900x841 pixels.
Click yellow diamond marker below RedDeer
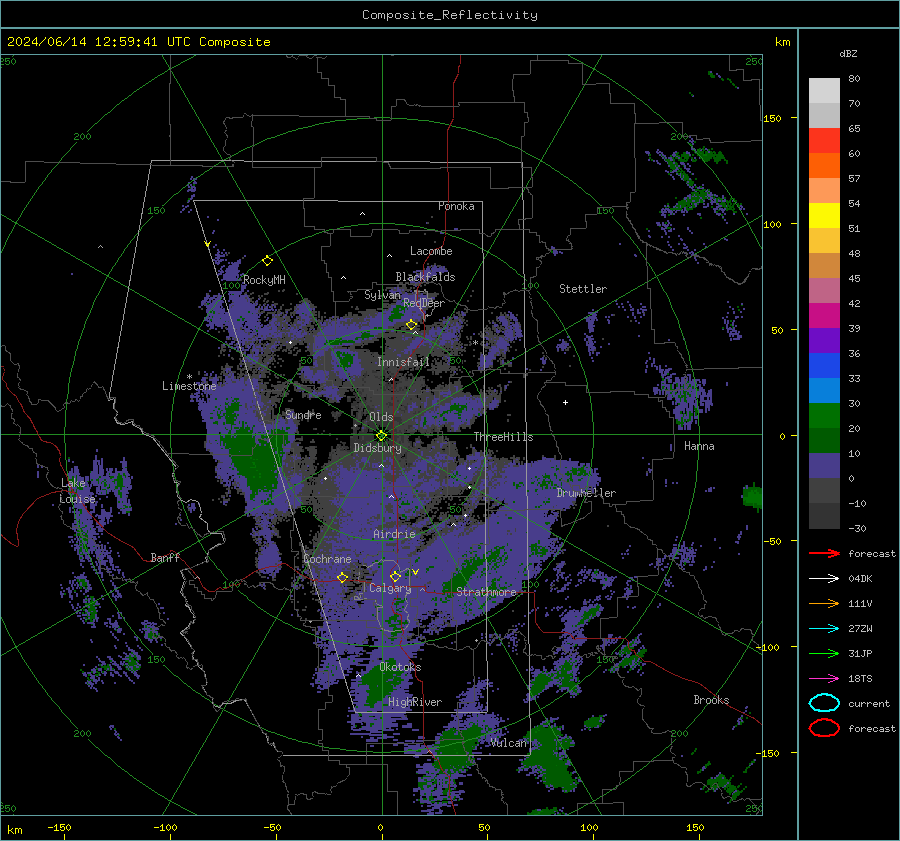click(x=412, y=325)
